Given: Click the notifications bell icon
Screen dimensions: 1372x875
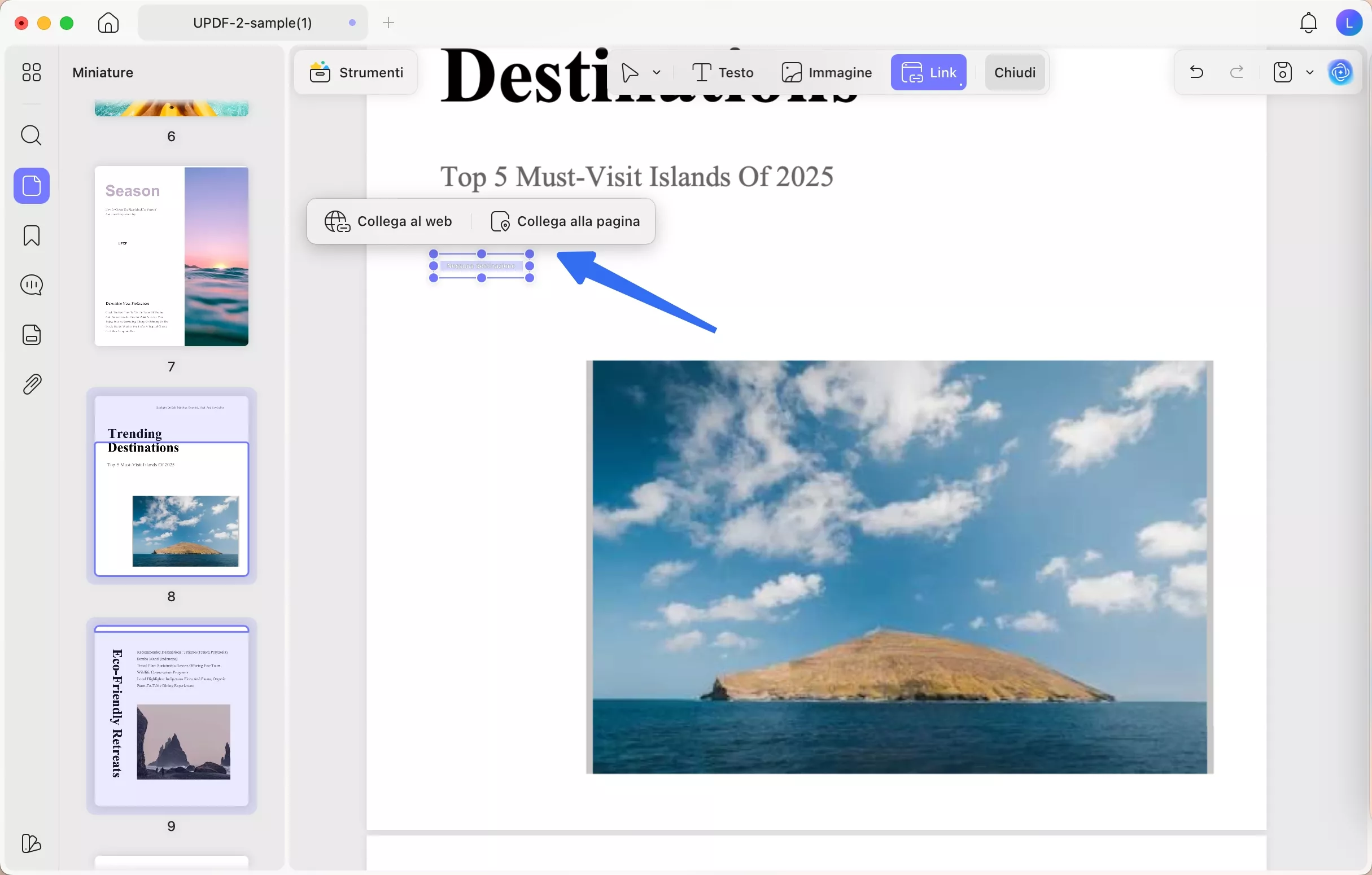Looking at the screenshot, I should (1308, 23).
